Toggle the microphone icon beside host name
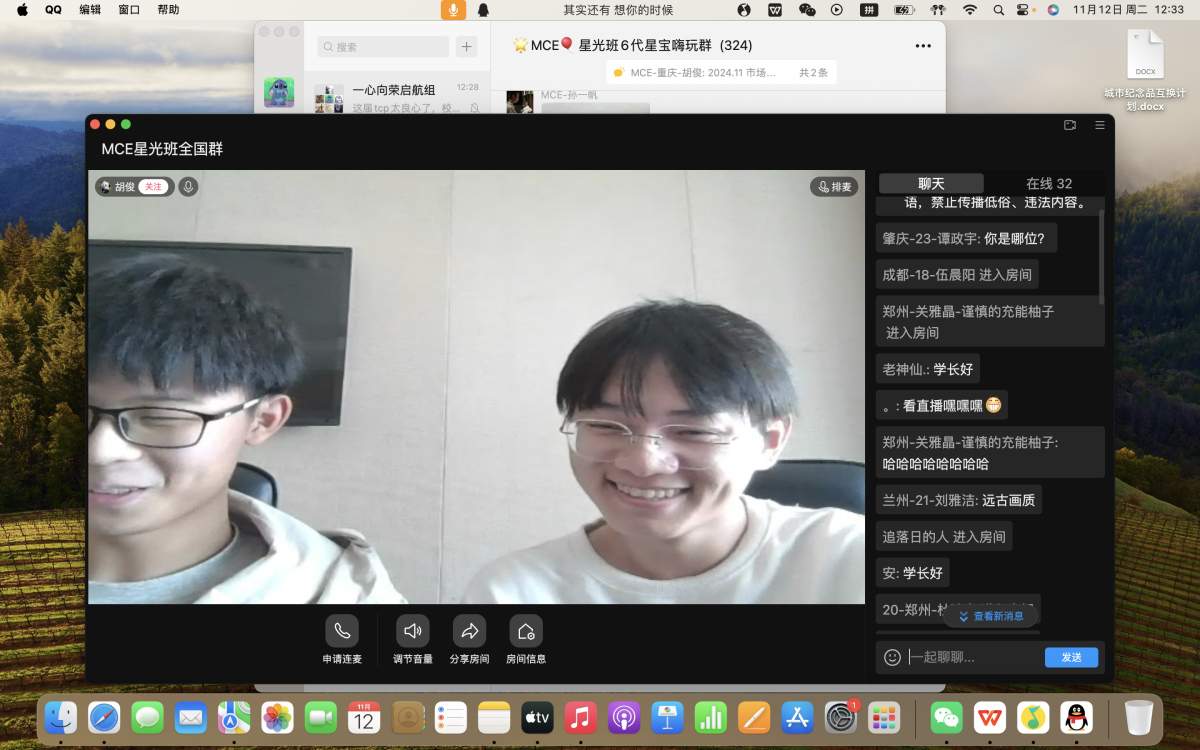Image resolution: width=1200 pixels, height=750 pixels. (x=188, y=187)
